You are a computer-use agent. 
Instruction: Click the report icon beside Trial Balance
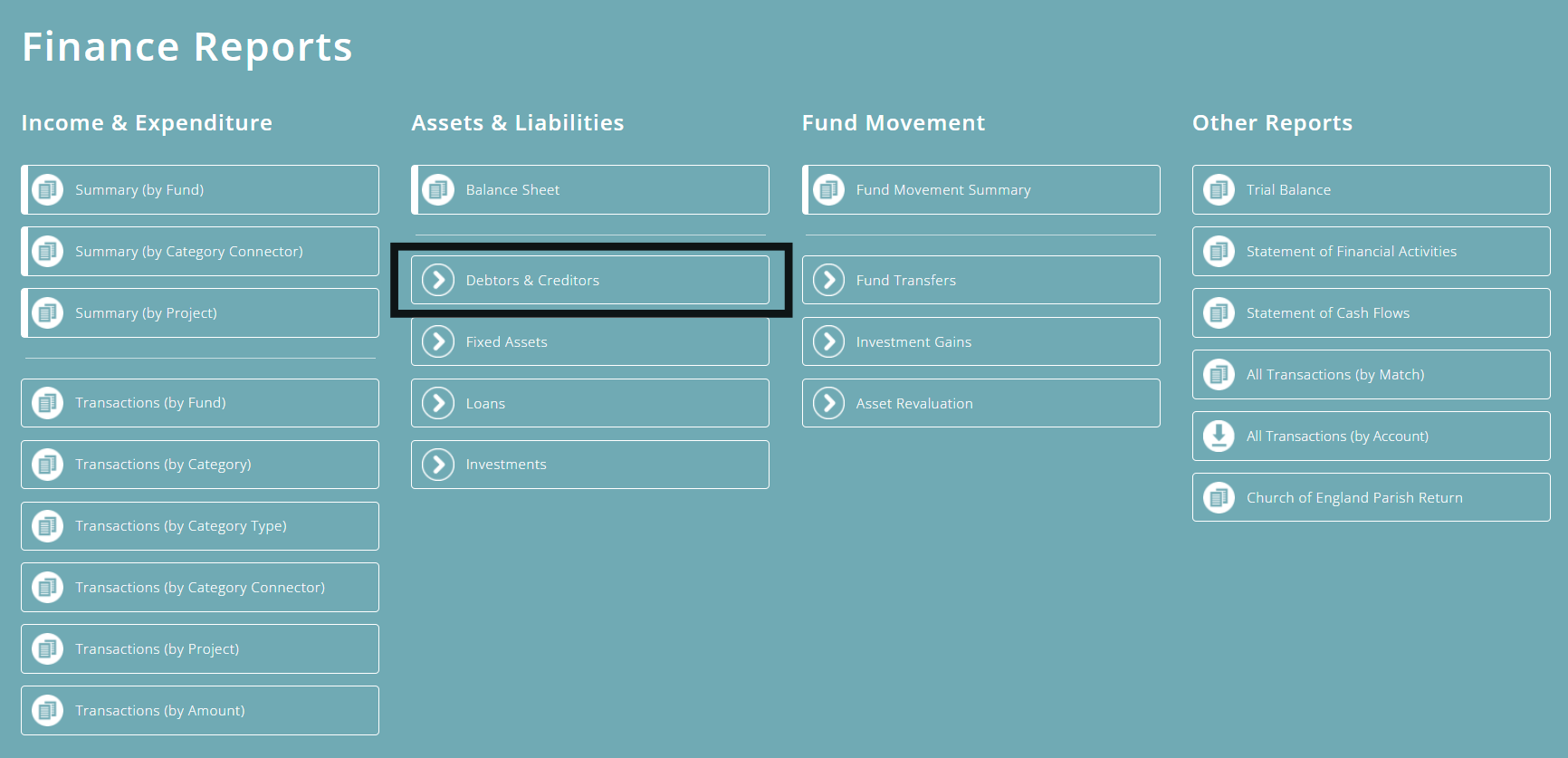coord(1219,189)
